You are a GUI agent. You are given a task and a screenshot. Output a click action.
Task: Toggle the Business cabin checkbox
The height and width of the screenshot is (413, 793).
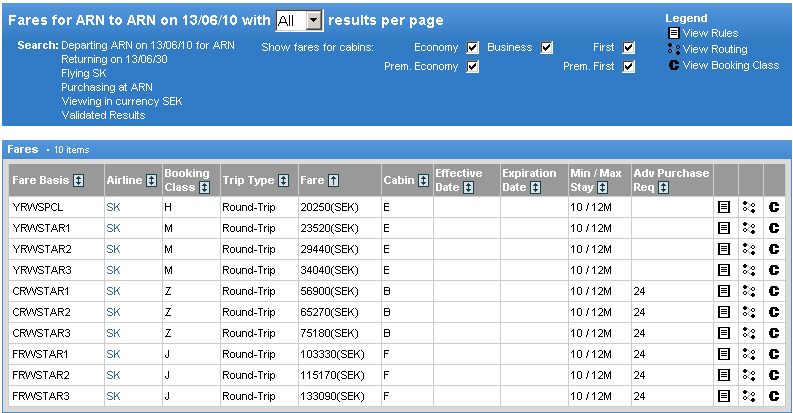pyautogui.click(x=546, y=48)
